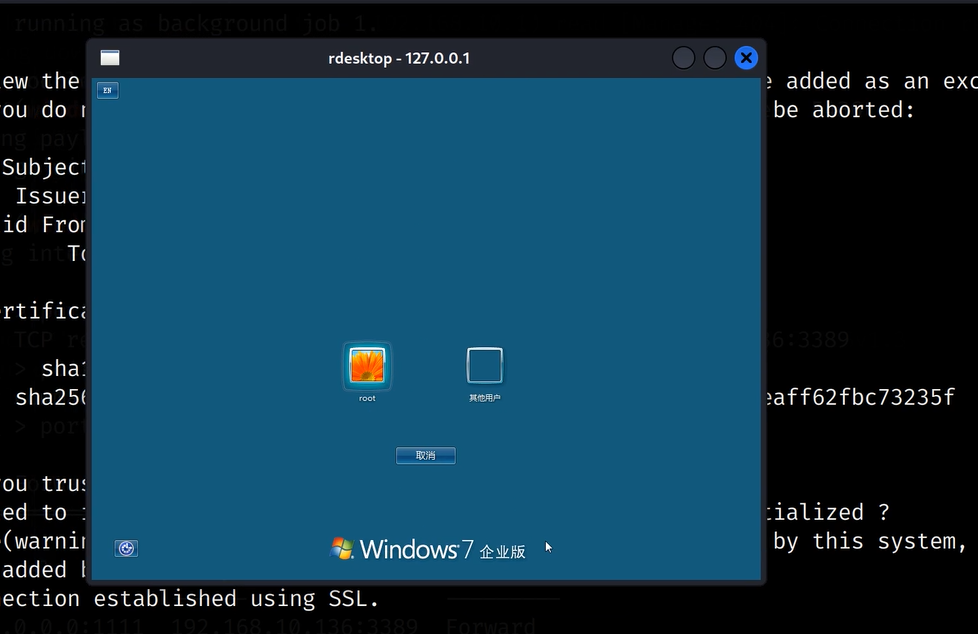
Task: Click the leftmost circle in the title bar
Action: coord(683,57)
